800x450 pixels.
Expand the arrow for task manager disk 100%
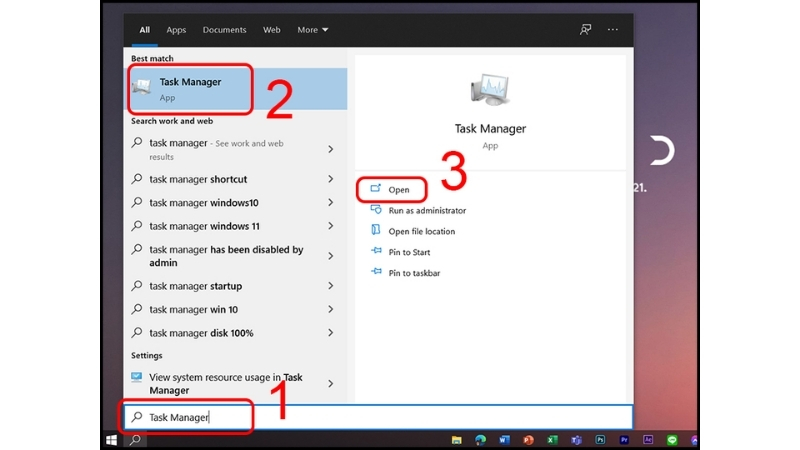331,333
